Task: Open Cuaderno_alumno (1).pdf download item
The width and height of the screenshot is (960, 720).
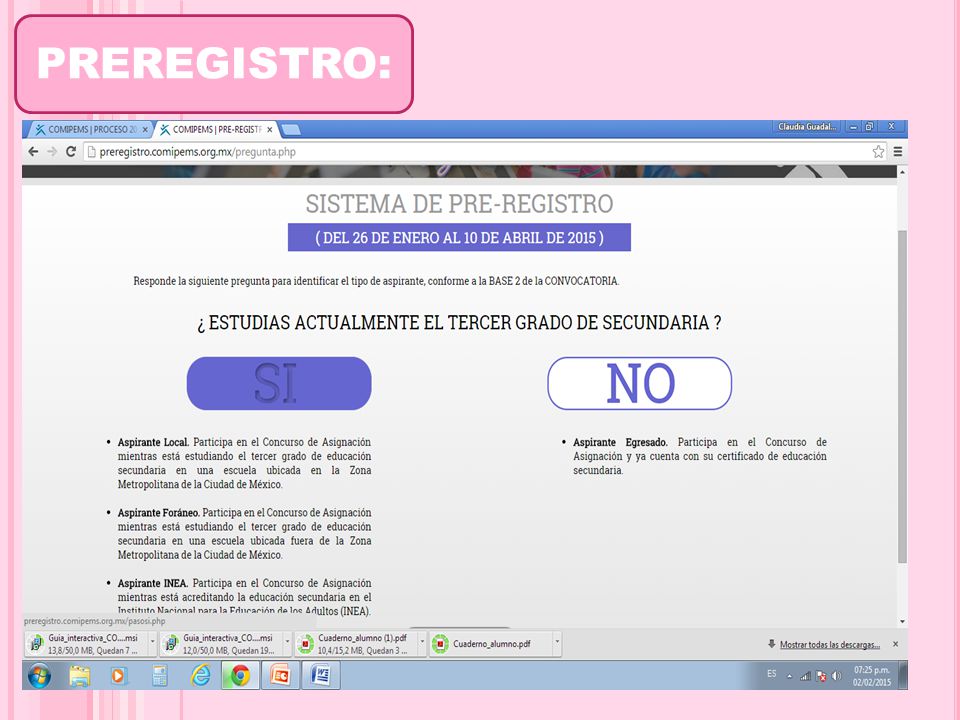Action: tap(356, 643)
